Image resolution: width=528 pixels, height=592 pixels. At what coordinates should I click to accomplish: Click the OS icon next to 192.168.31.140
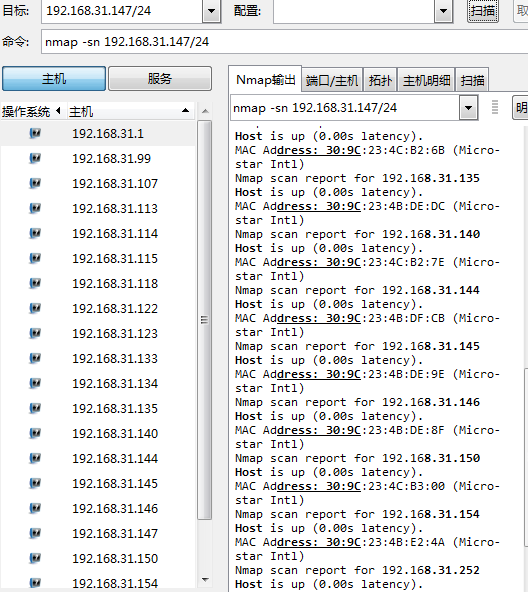[x=35, y=433]
